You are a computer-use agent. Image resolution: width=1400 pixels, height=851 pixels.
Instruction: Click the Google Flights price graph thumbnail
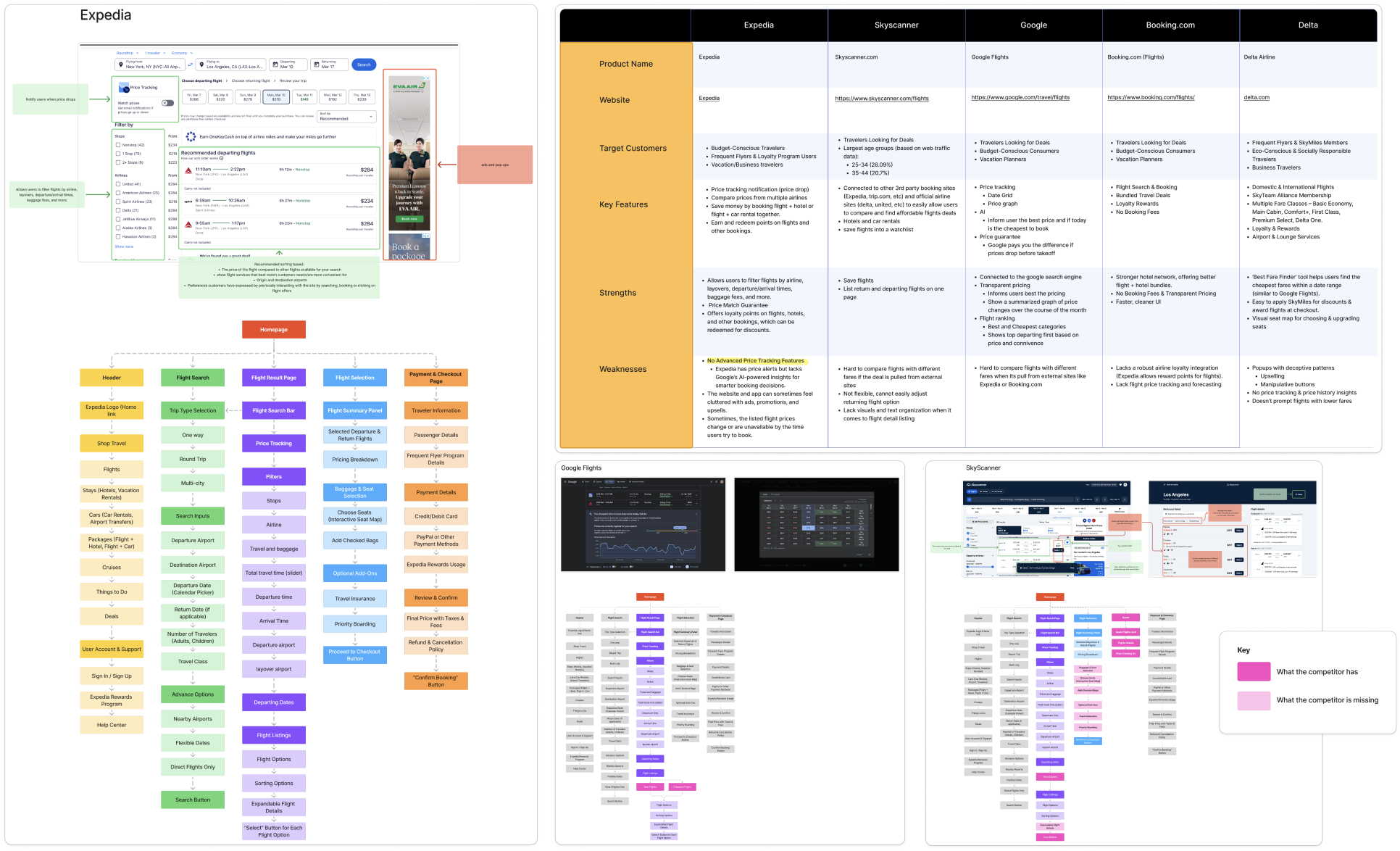(x=643, y=524)
